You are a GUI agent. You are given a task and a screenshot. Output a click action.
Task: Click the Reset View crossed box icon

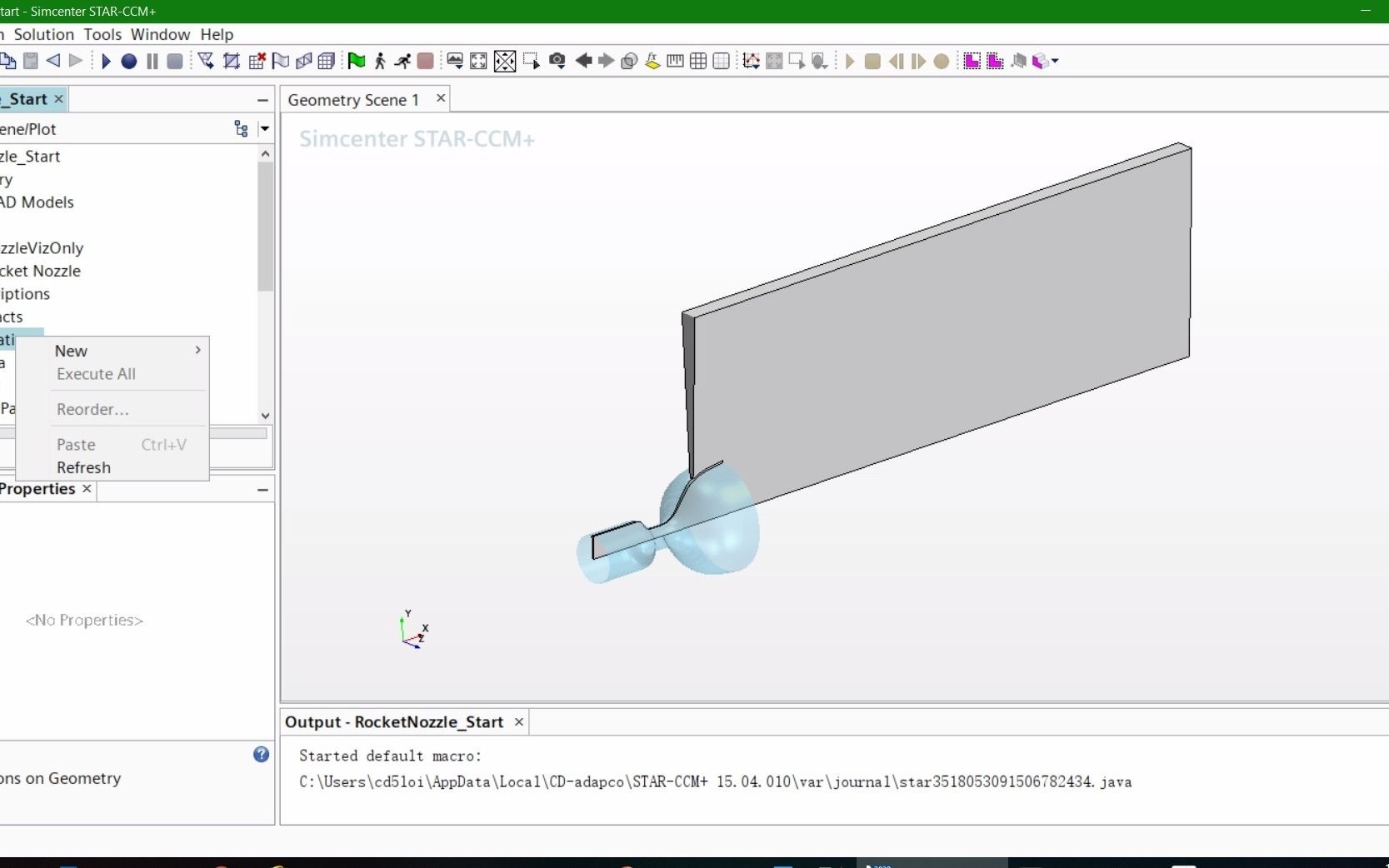pos(505,61)
